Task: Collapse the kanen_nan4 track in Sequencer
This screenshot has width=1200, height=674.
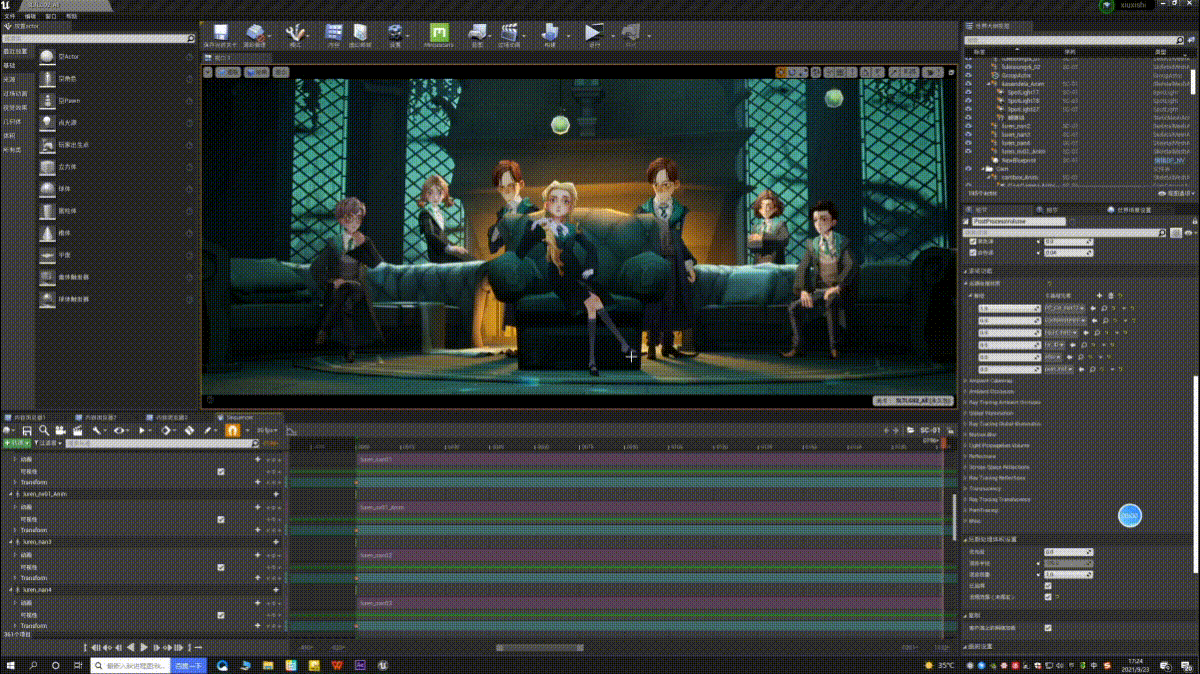Action: [11, 590]
